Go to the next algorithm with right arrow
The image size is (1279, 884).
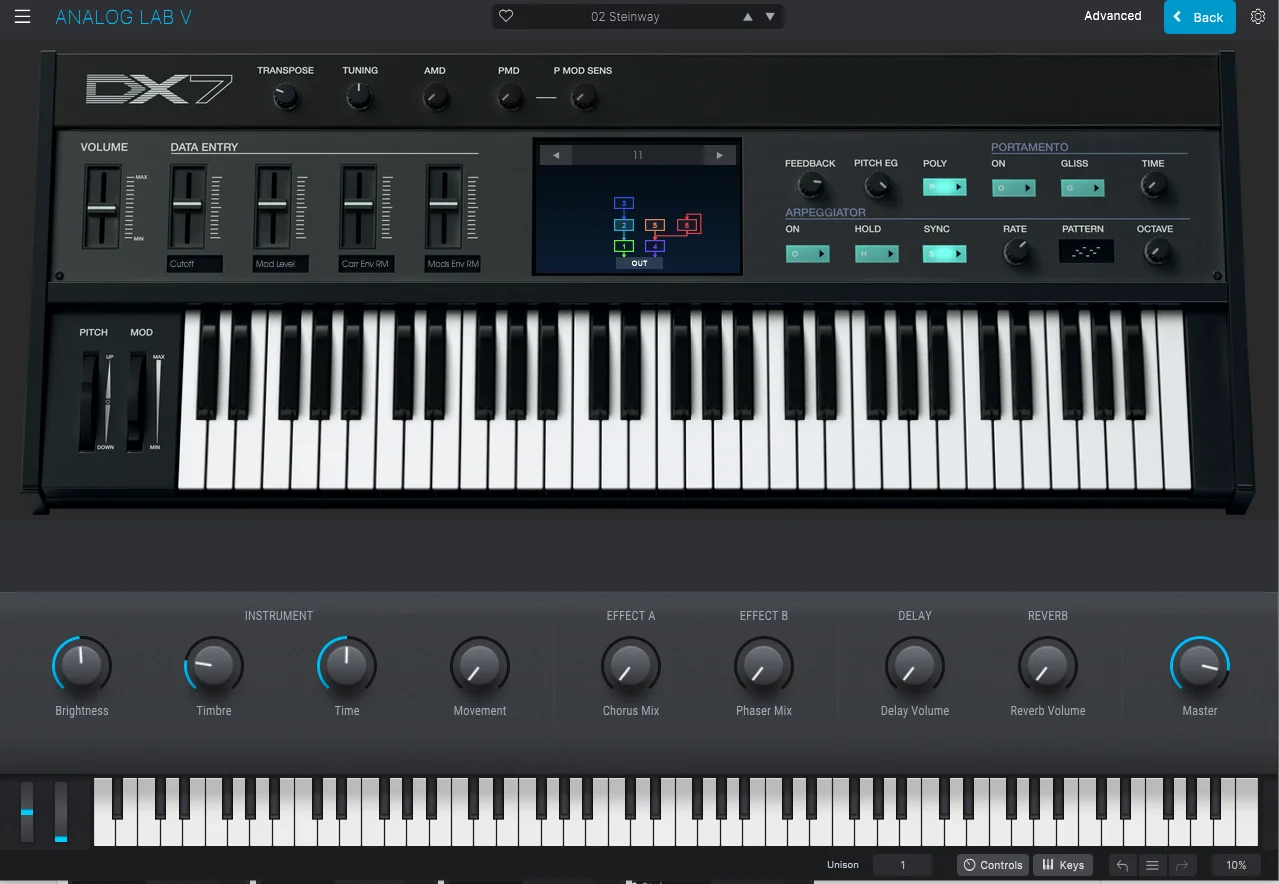click(719, 155)
